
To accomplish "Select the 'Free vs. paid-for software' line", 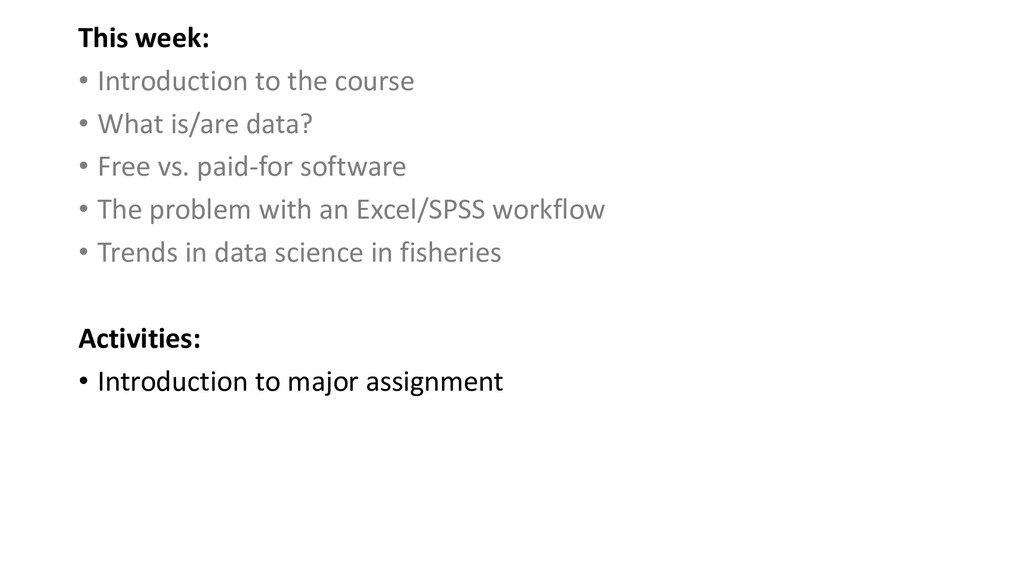I will click(x=251, y=167).
